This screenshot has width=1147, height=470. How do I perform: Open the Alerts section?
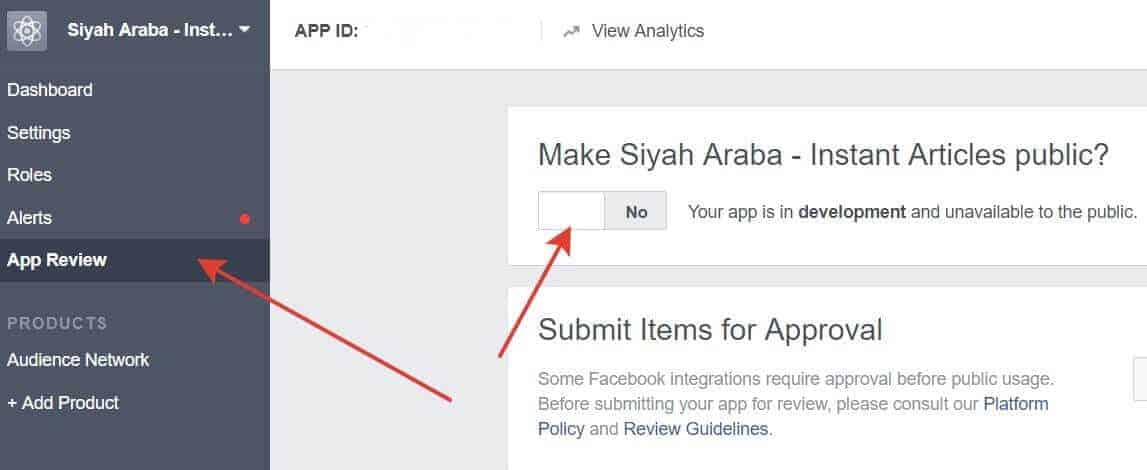click(x=29, y=218)
